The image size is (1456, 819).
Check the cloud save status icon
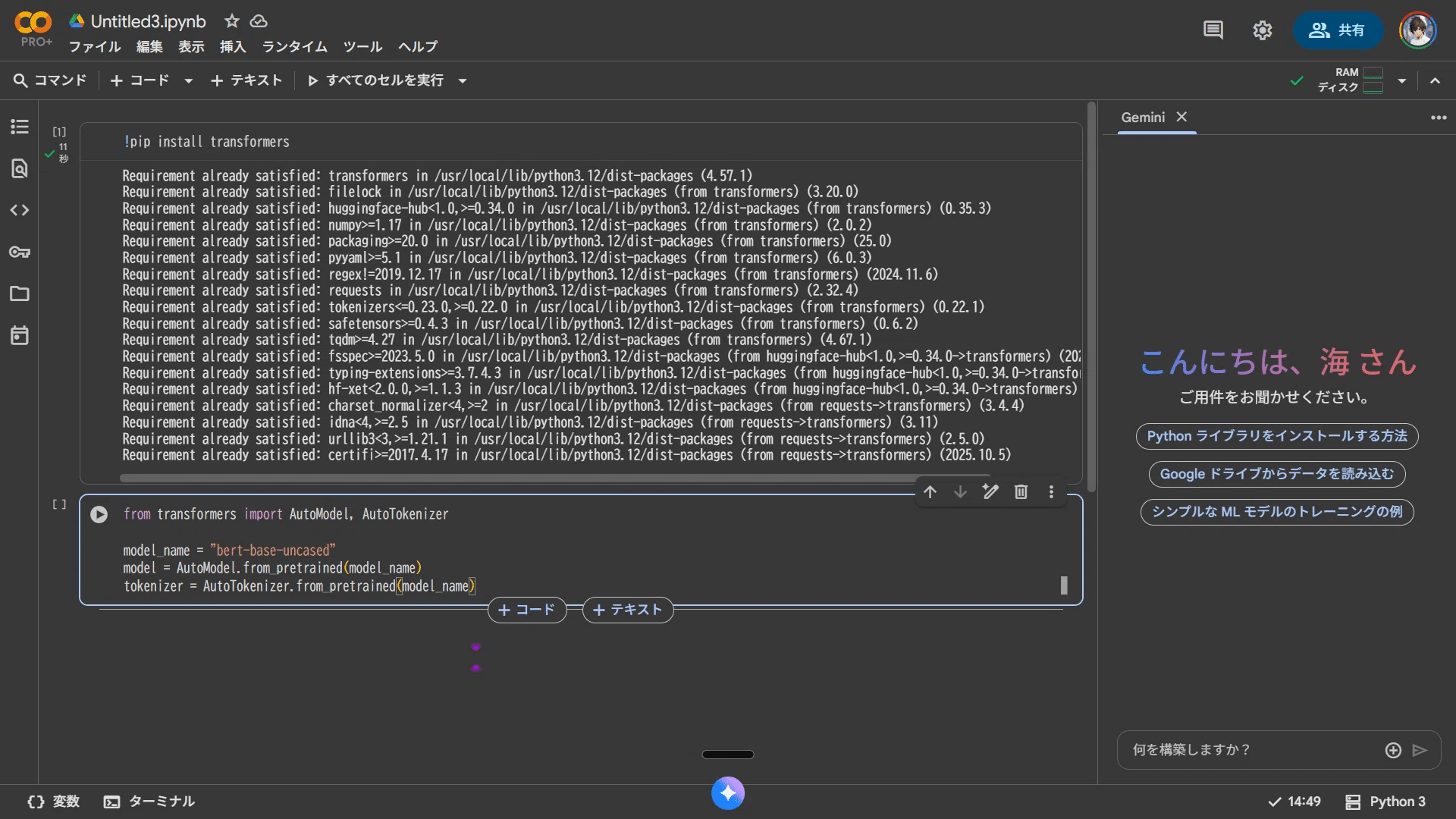pyautogui.click(x=259, y=21)
